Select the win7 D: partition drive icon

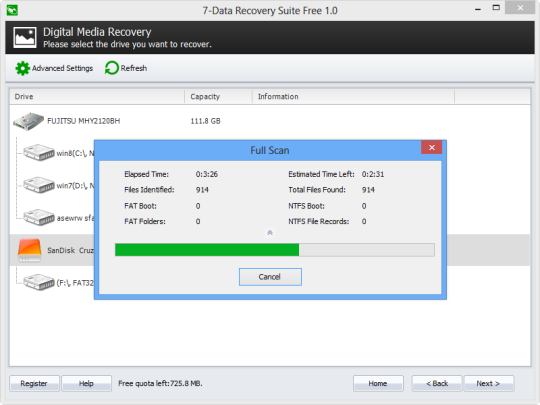pyautogui.click(x=39, y=185)
